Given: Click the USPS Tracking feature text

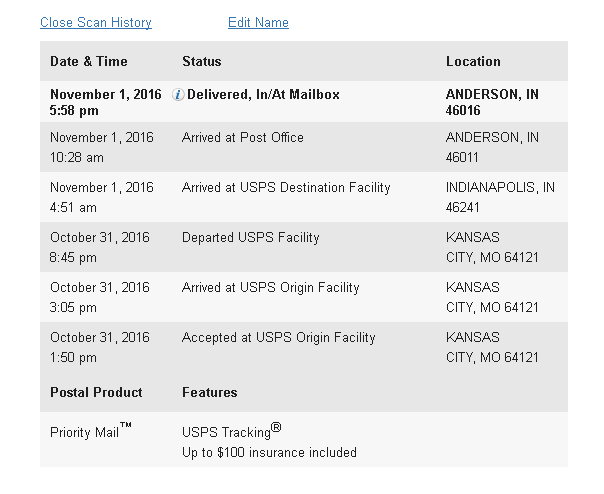Looking at the screenshot, I should pyautogui.click(x=232, y=431).
